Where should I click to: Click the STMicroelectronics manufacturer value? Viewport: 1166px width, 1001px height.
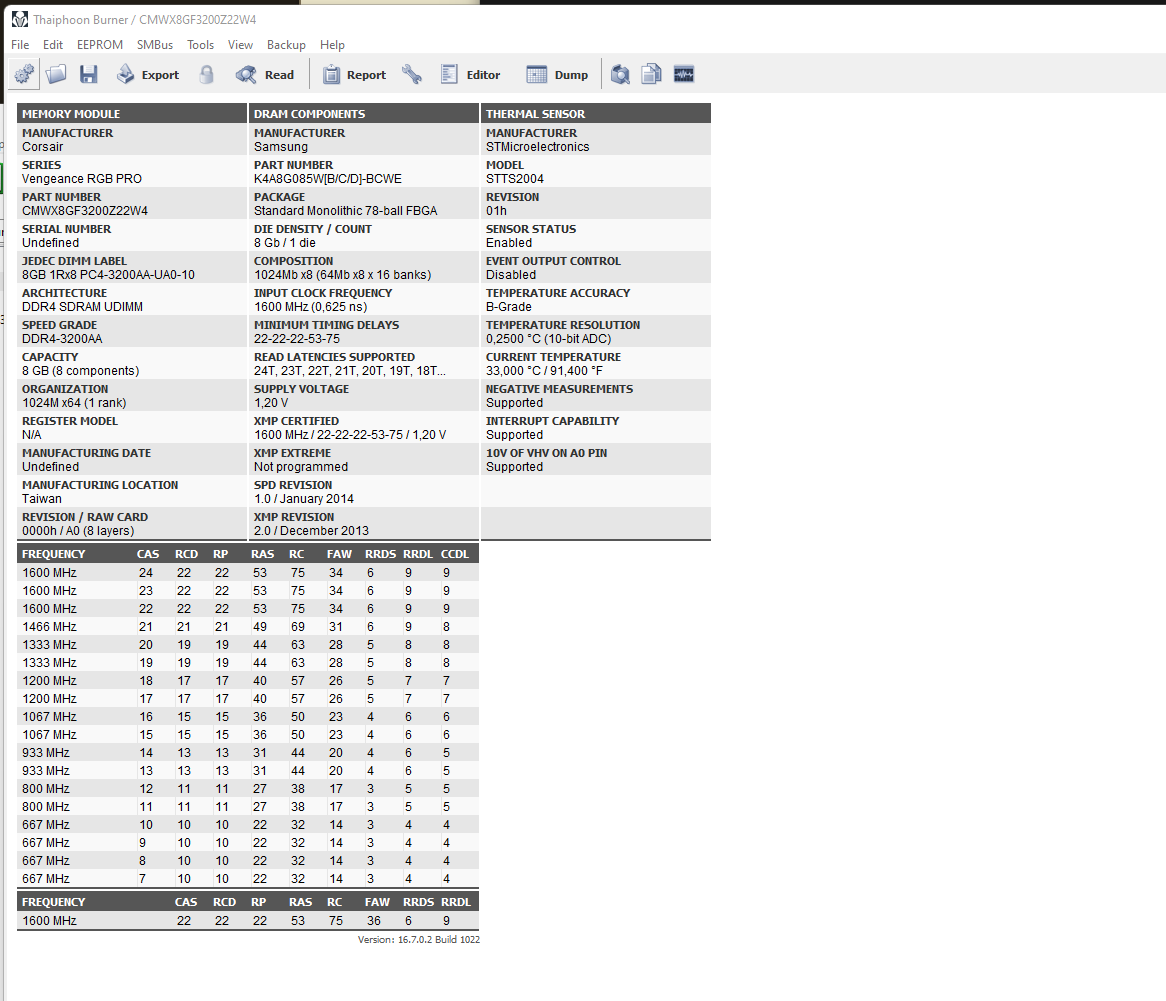point(538,147)
